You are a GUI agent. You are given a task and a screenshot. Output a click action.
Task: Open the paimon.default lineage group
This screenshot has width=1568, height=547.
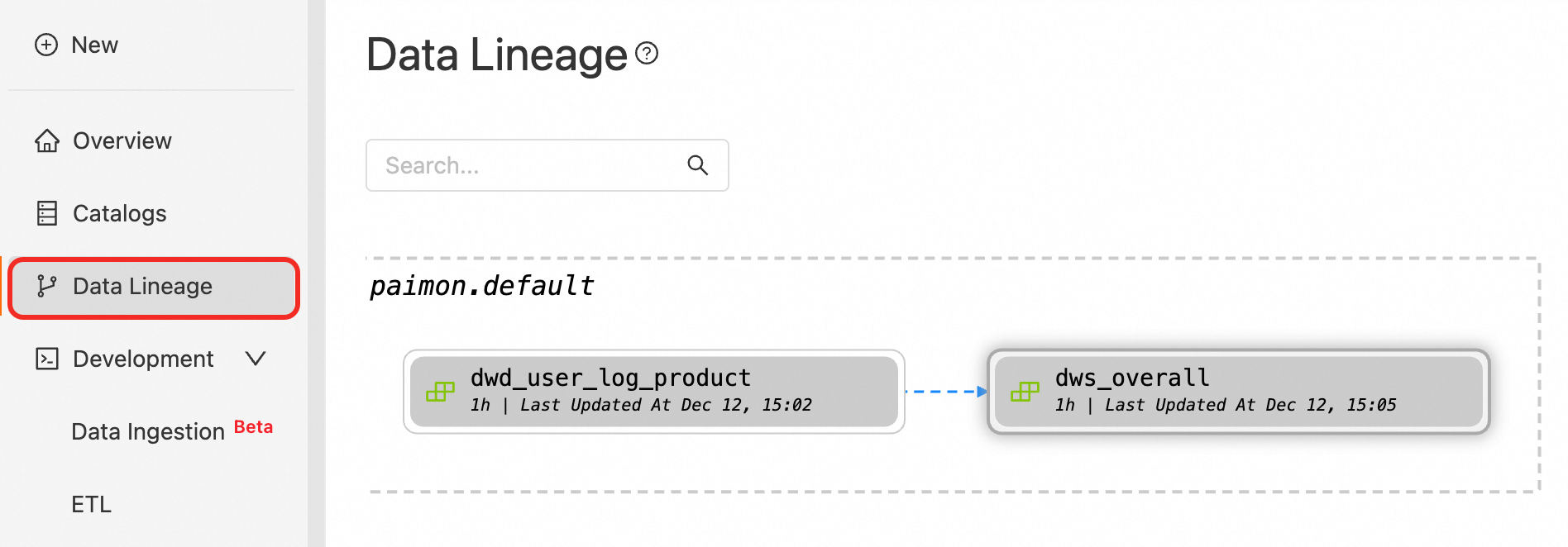click(481, 285)
